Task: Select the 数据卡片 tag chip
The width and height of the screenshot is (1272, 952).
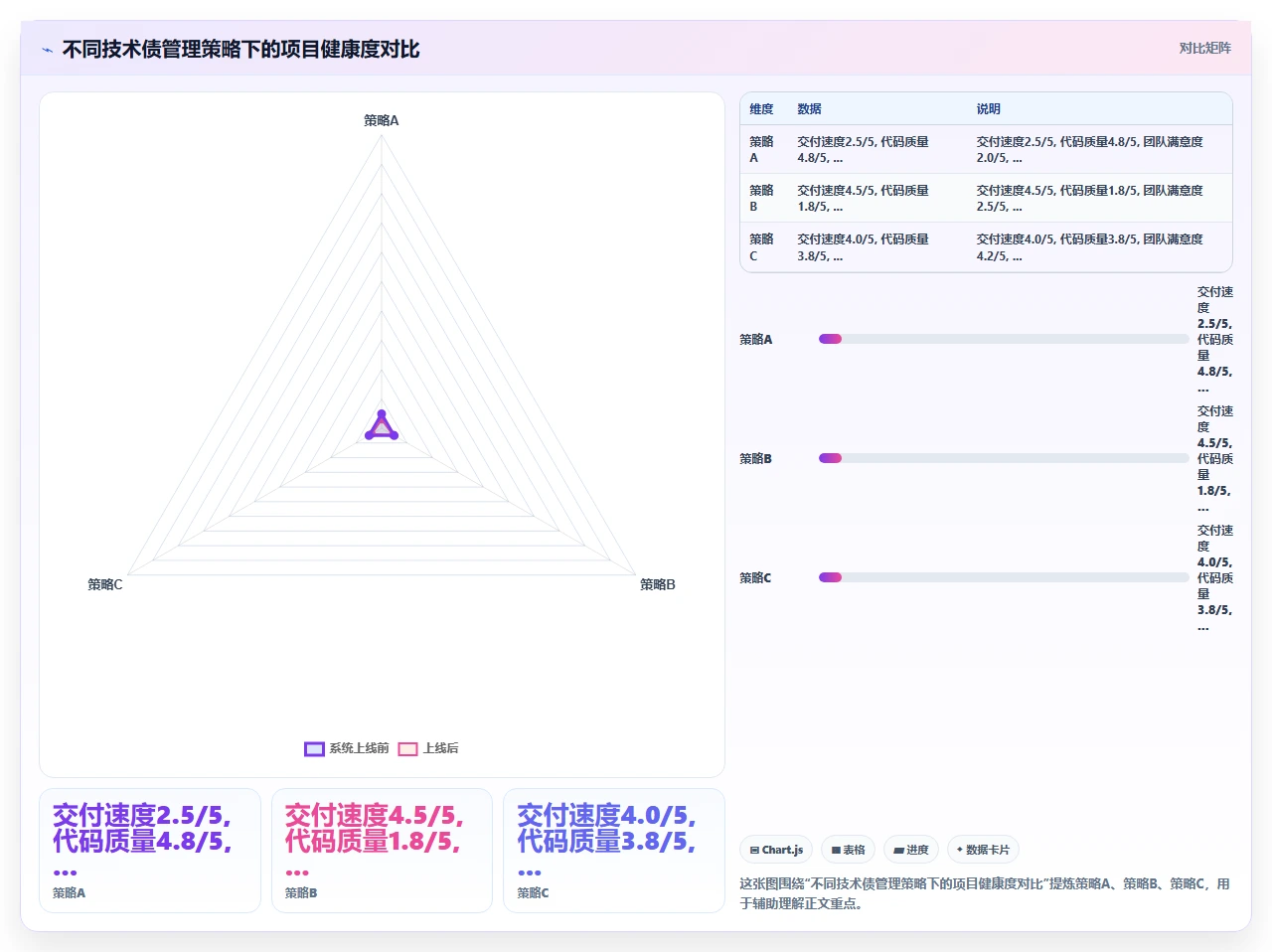Action: [983, 850]
